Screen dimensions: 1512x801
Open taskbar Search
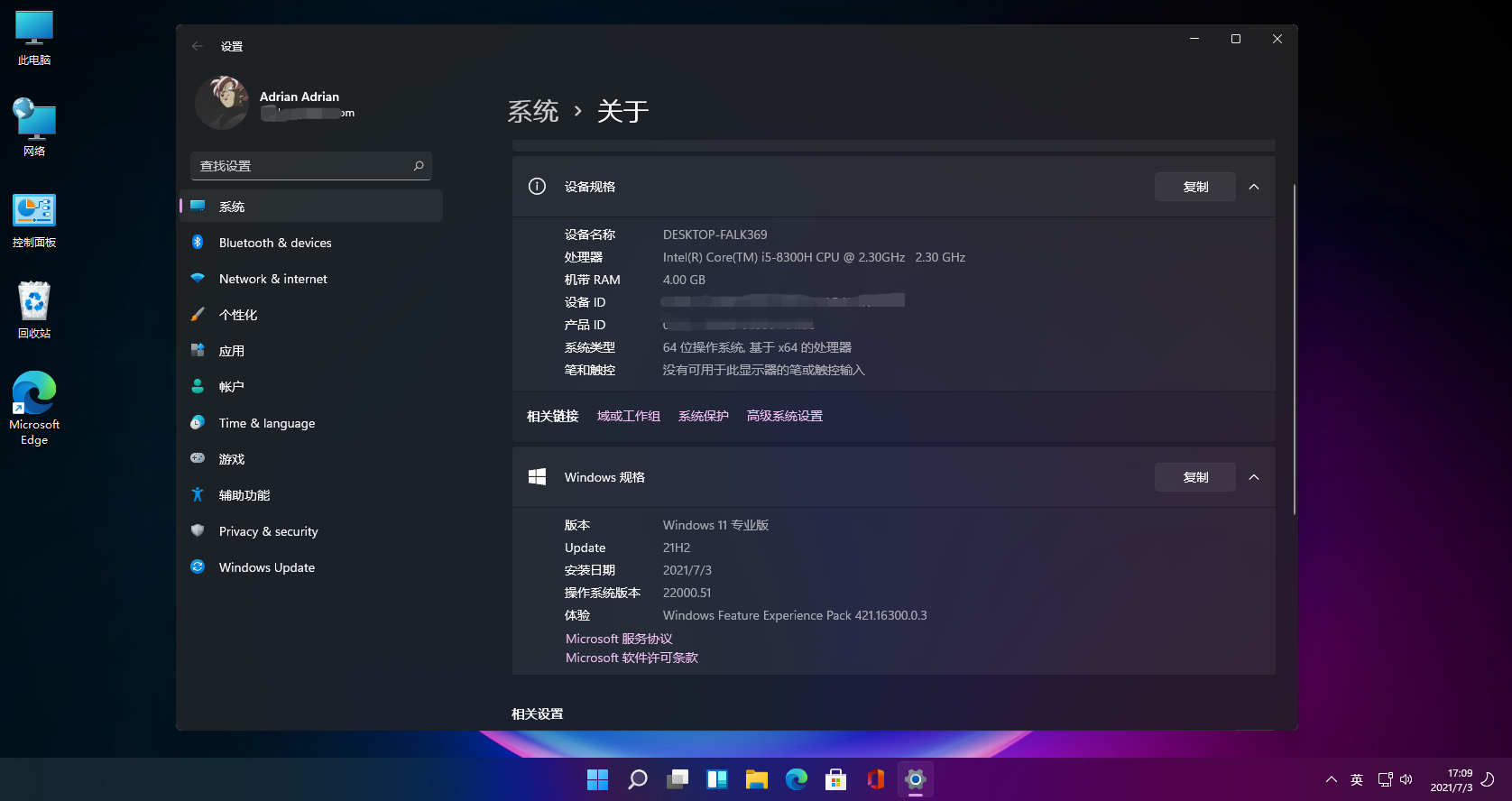tap(637, 779)
